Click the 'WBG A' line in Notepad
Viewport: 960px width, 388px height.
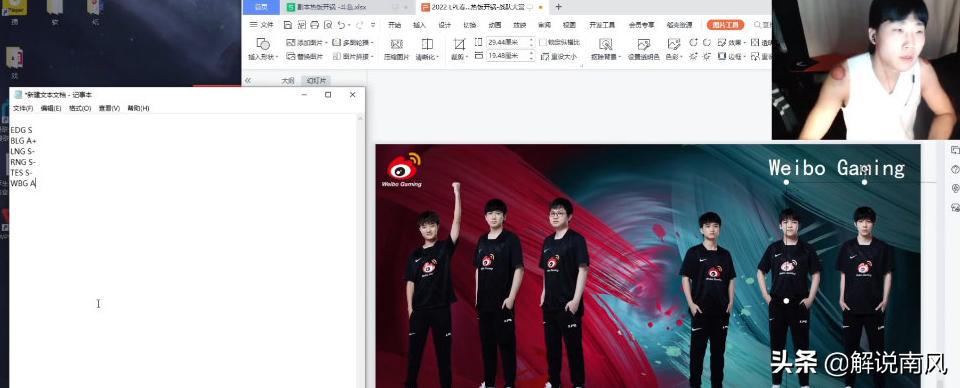coord(23,183)
